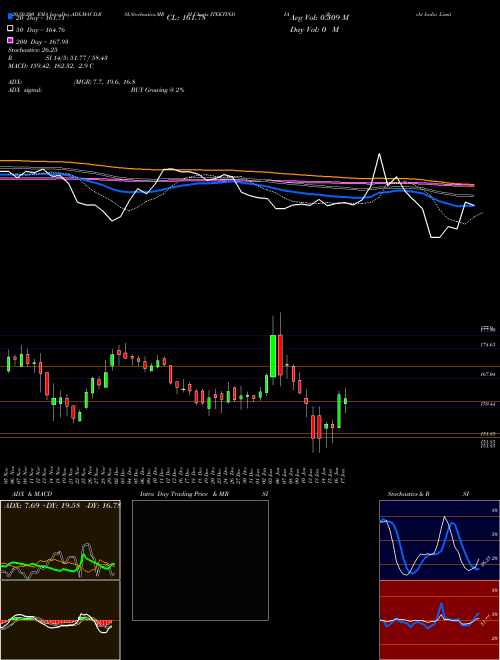The image size is (500, 660).
Task: Click the MACD histogram chart panel
Action: [60, 620]
